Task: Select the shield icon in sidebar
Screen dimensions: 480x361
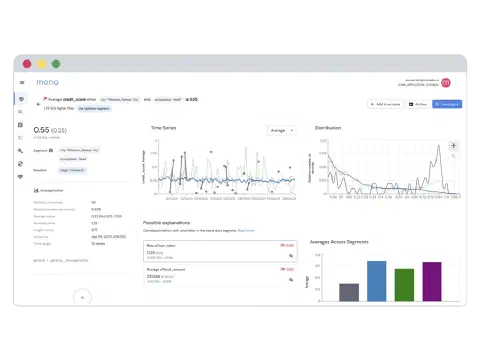Action: [21, 99]
